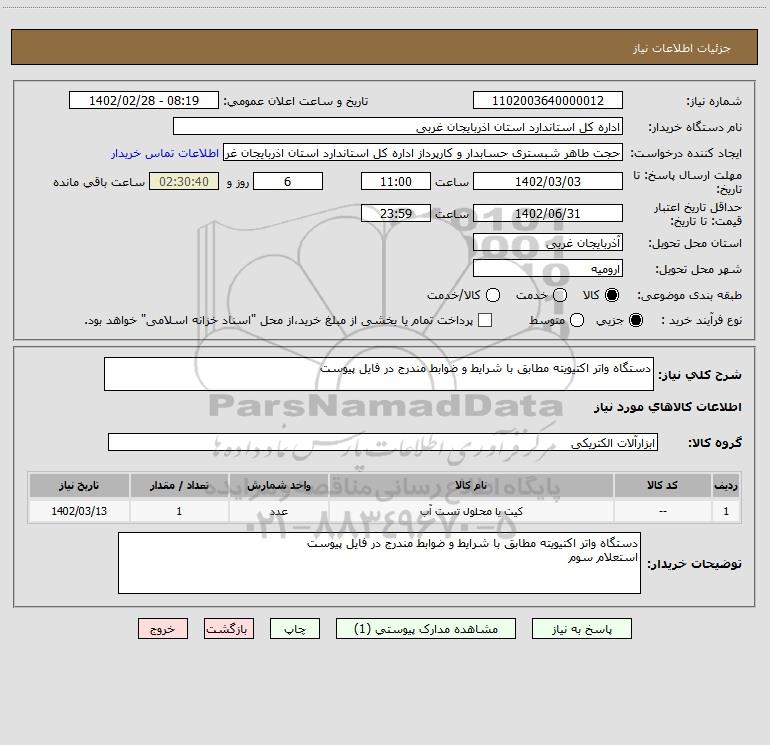Image resolution: width=770 pixels, height=745 pixels.
Task: Select the متوسط purchase type radio
Action: [577, 320]
